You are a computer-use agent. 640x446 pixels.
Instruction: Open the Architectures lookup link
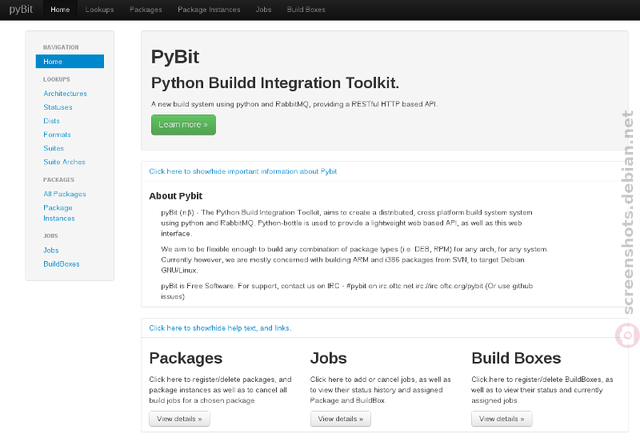tap(65, 93)
